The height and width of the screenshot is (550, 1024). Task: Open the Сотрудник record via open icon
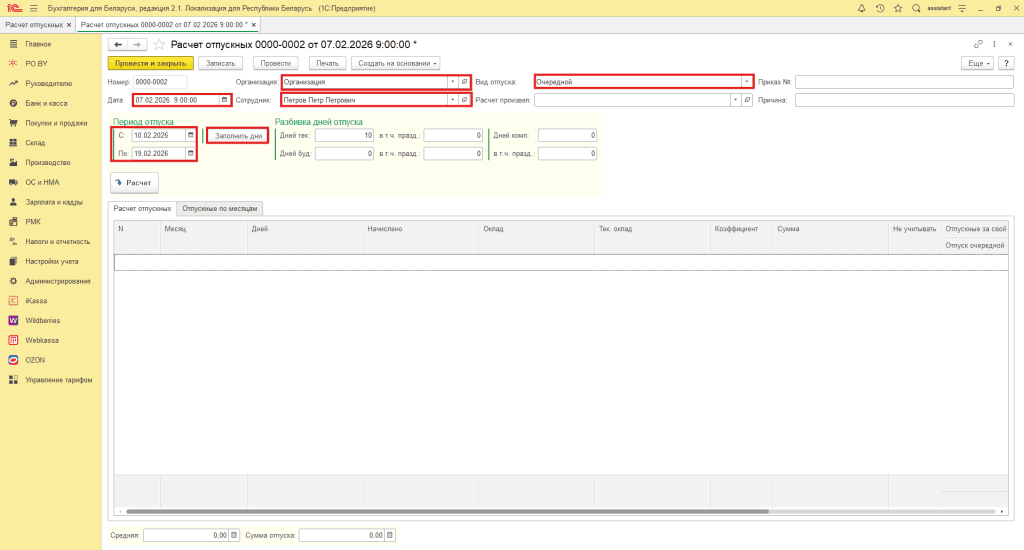[464, 100]
